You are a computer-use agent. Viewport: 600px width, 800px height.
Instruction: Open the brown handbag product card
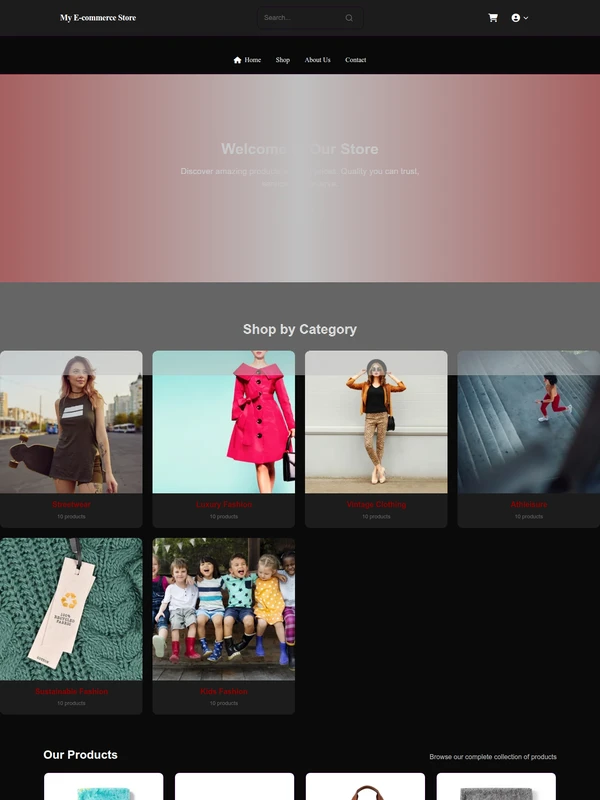pos(365,786)
